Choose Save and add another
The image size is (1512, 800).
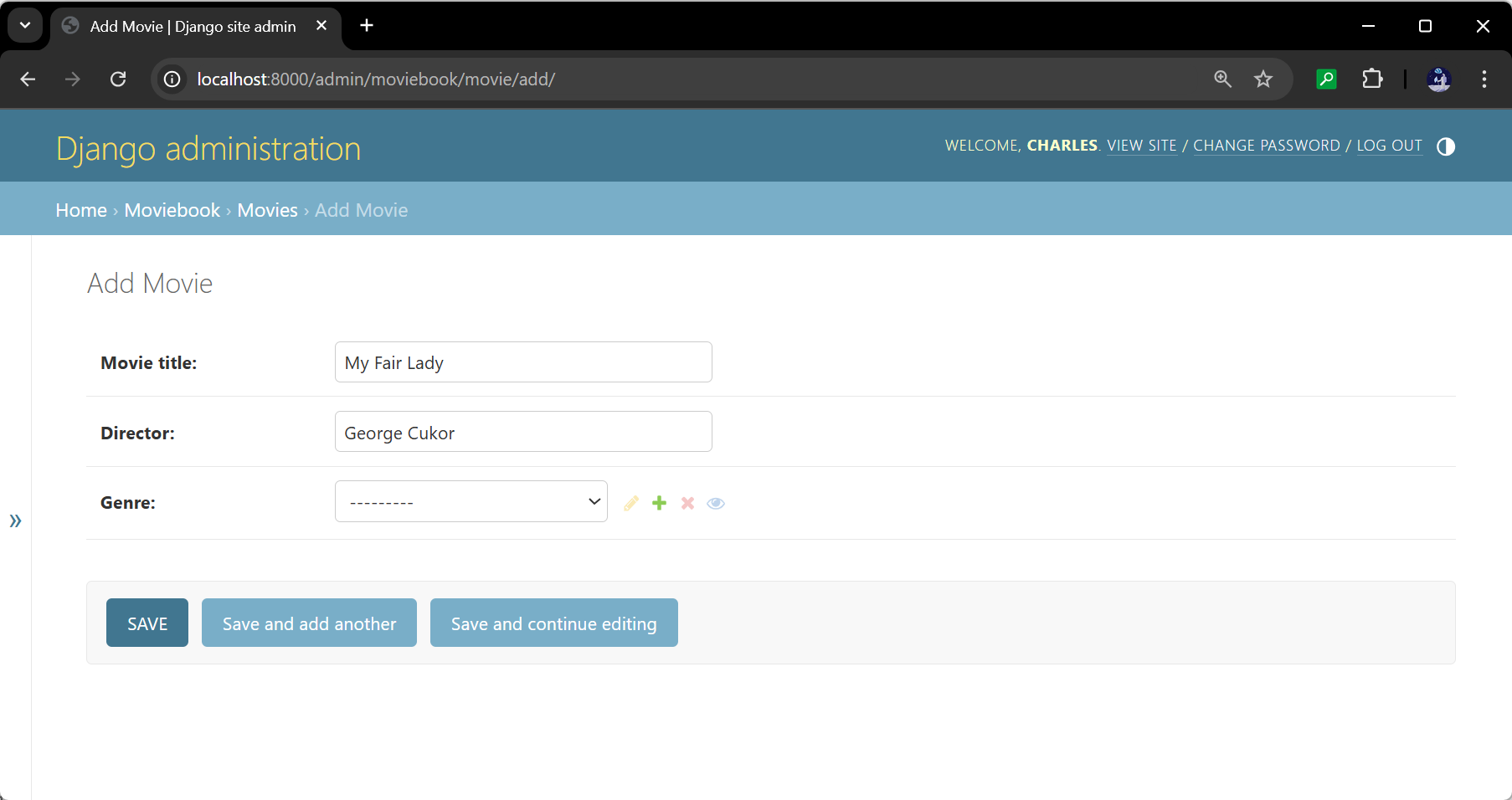(x=309, y=623)
